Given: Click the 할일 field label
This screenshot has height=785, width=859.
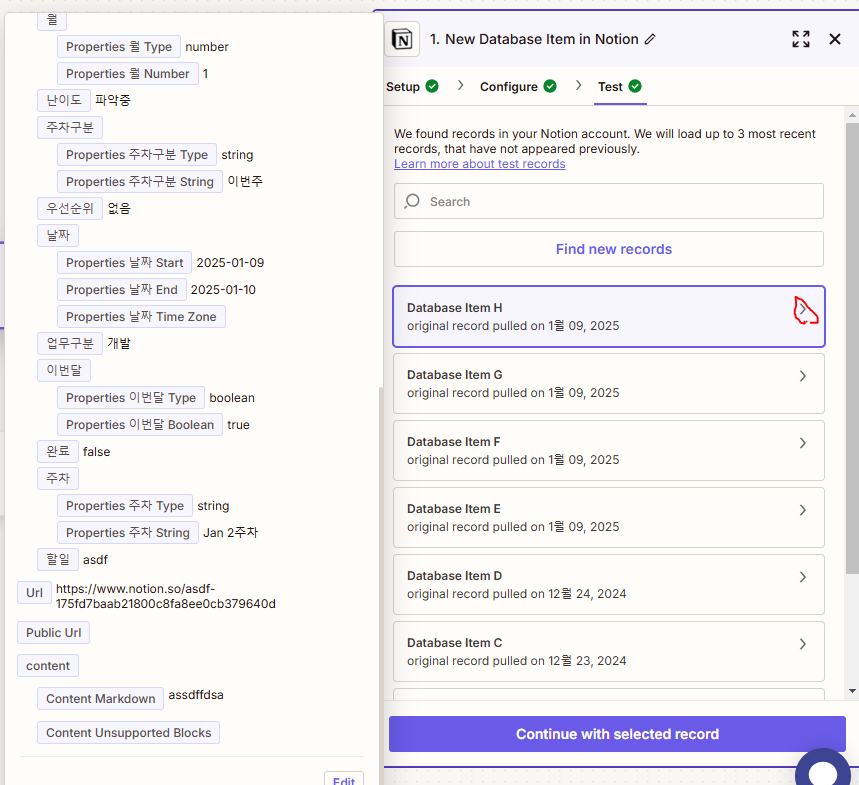Looking at the screenshot, I should click(x=58, y=559).
